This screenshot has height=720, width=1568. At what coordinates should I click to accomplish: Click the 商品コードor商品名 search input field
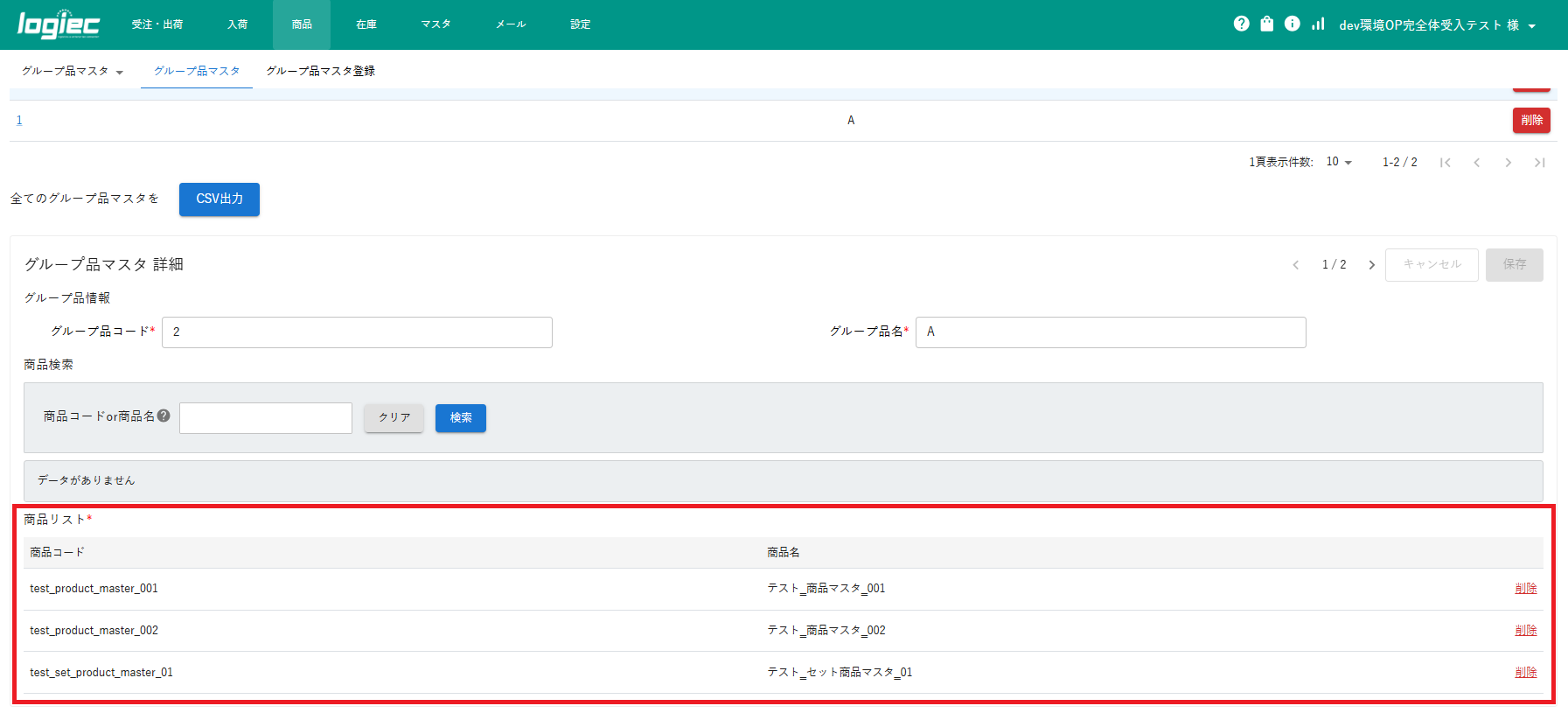click(x=266, y=418)
